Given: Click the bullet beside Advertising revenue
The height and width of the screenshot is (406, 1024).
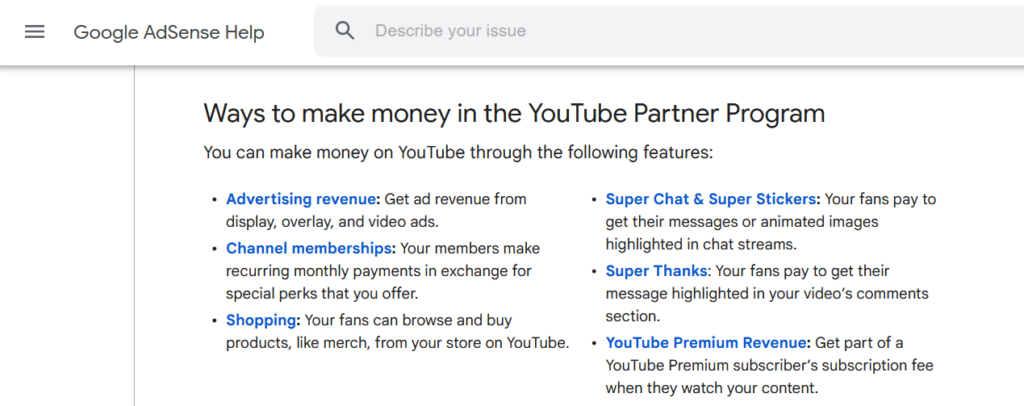Looking at the screenshot, I should [214, 200].
